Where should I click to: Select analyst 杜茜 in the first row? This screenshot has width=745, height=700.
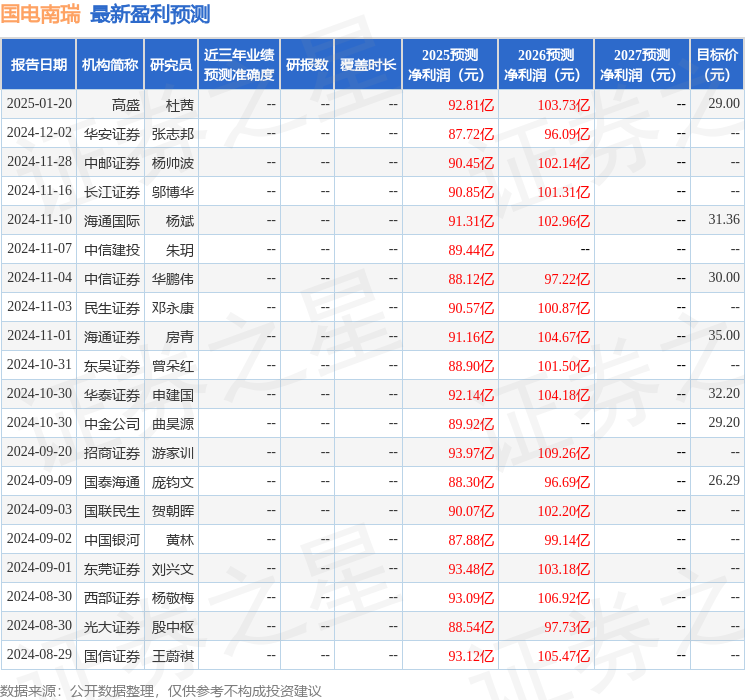point(180,104)
